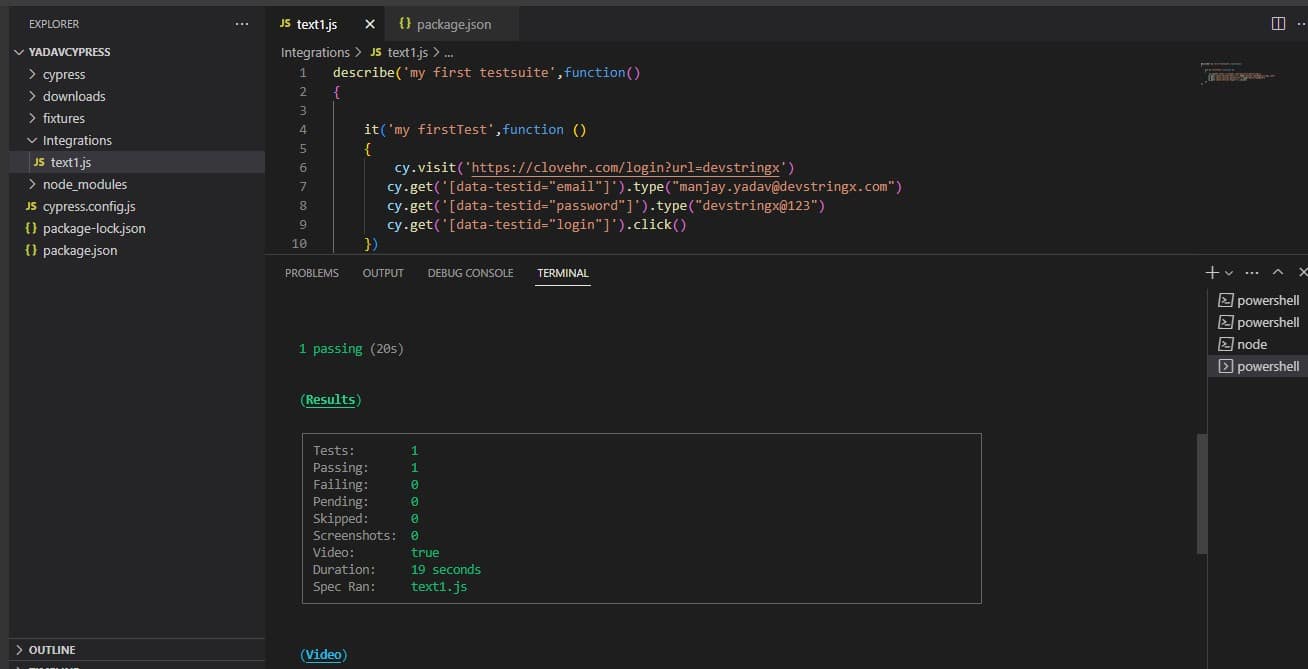Click the Results heading in terminal
The image size is (1308, 669).
330,400
